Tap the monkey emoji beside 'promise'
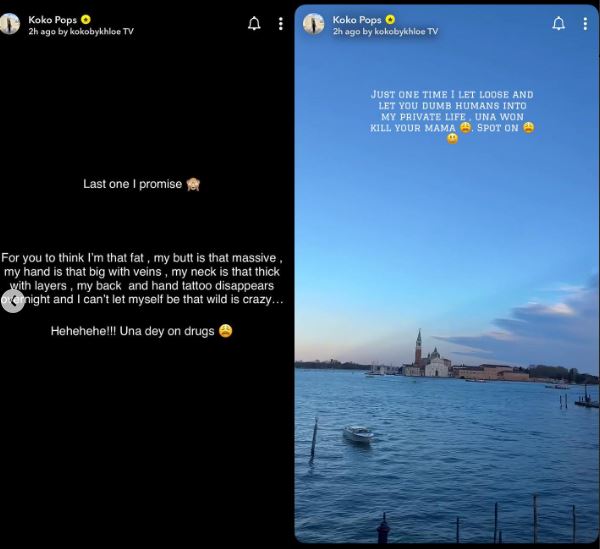600x549 pixels. coord(193,184)
